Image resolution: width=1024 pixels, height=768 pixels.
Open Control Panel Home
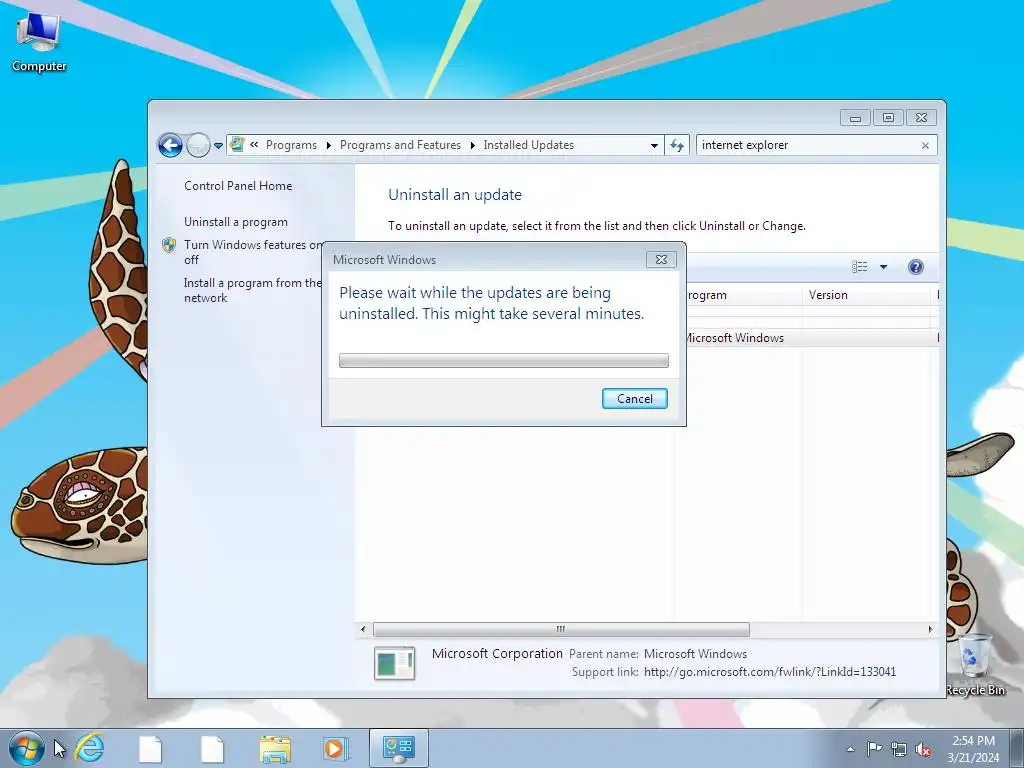(x=238, y=185)
